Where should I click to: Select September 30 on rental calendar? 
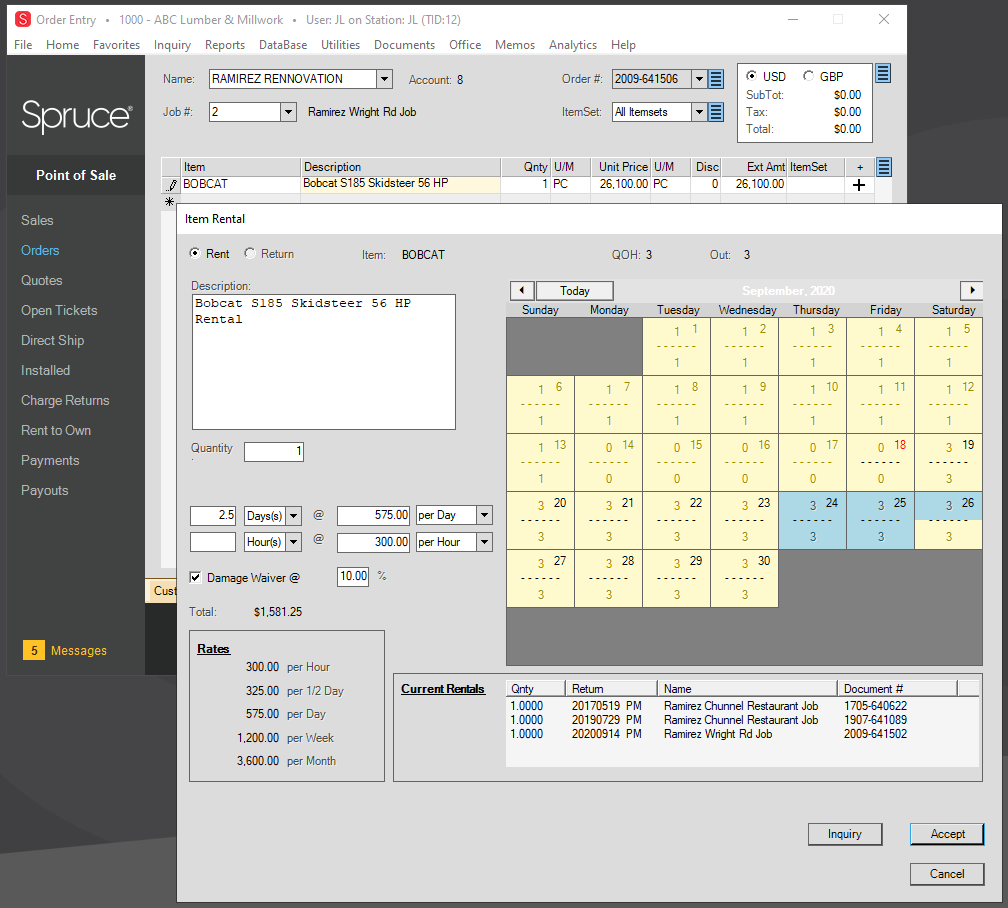744,578
